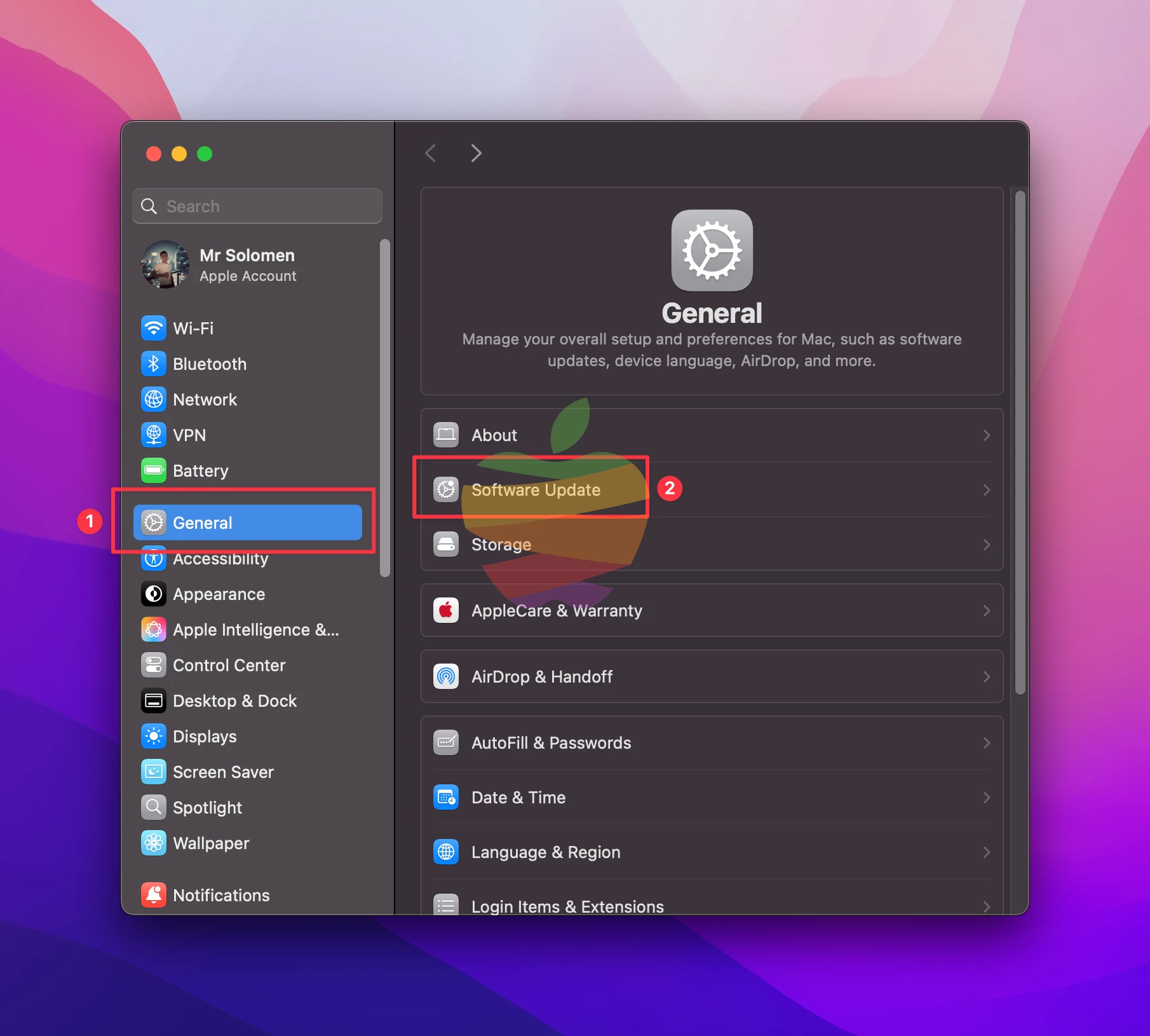Click the main pane scrollbar
Screen dimensions: 1150x1036
pos(1020,443)
